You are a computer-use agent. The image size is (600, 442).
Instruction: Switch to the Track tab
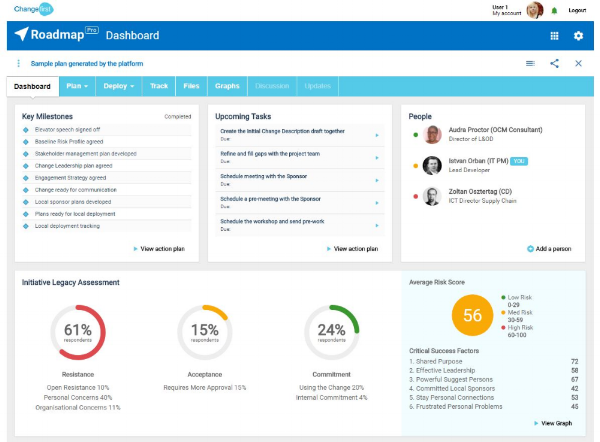(158, 86)
